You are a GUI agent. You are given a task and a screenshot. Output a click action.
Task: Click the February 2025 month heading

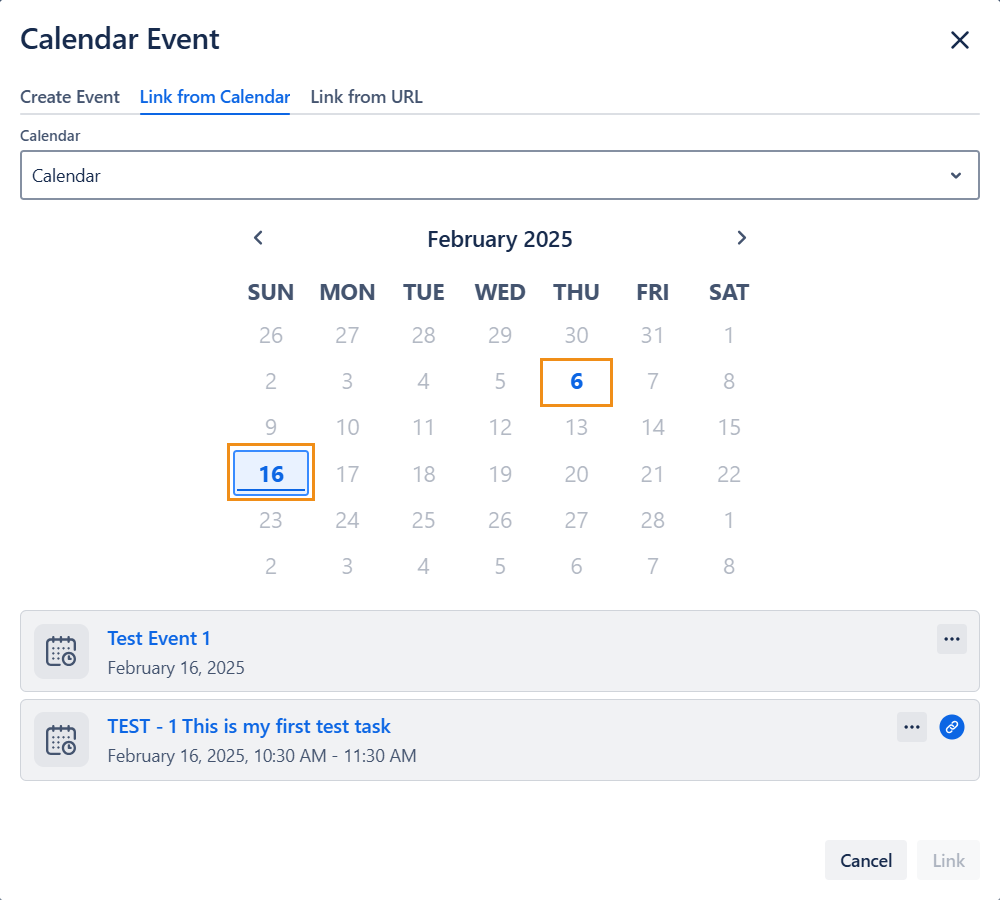pyautogui.click(x=499, y=239)
